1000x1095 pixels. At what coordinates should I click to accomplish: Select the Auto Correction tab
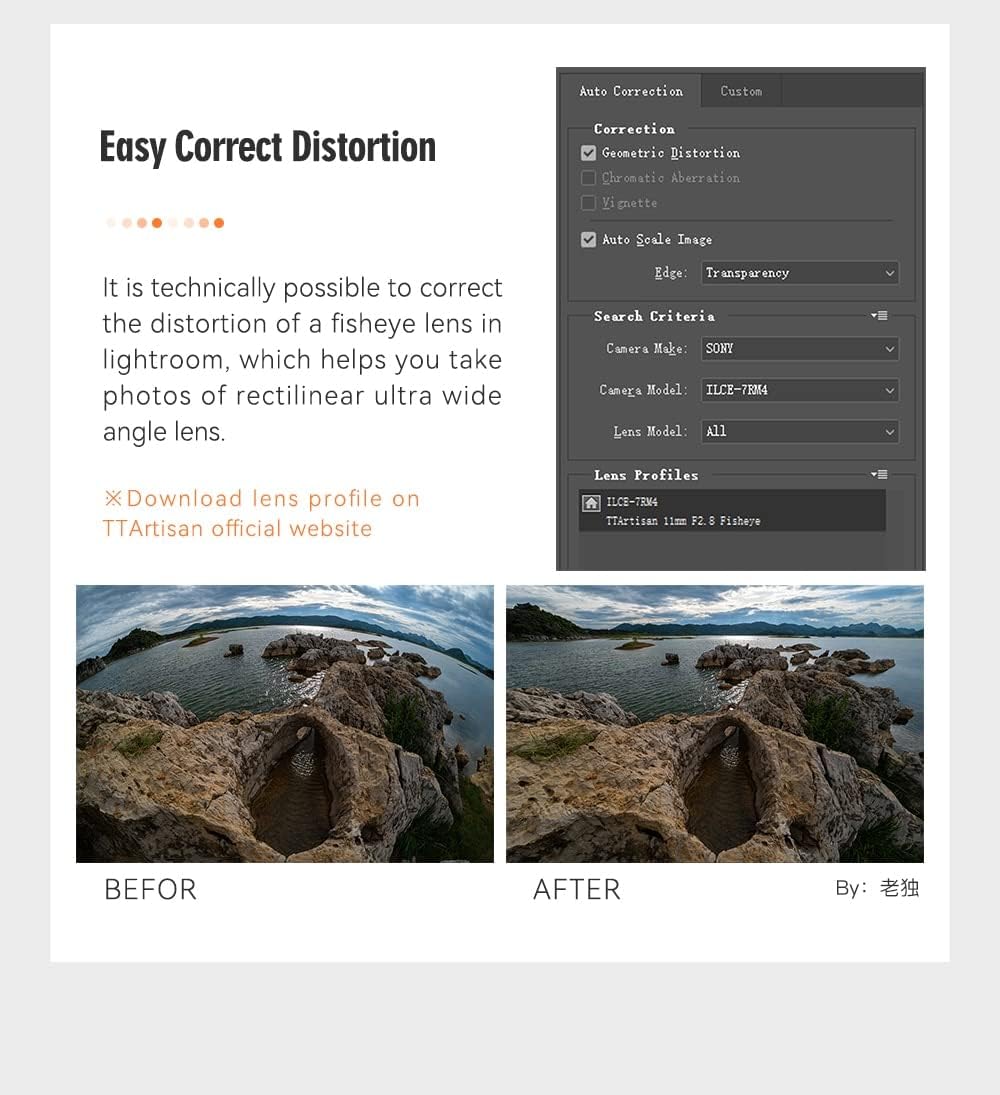click(631, 91)
